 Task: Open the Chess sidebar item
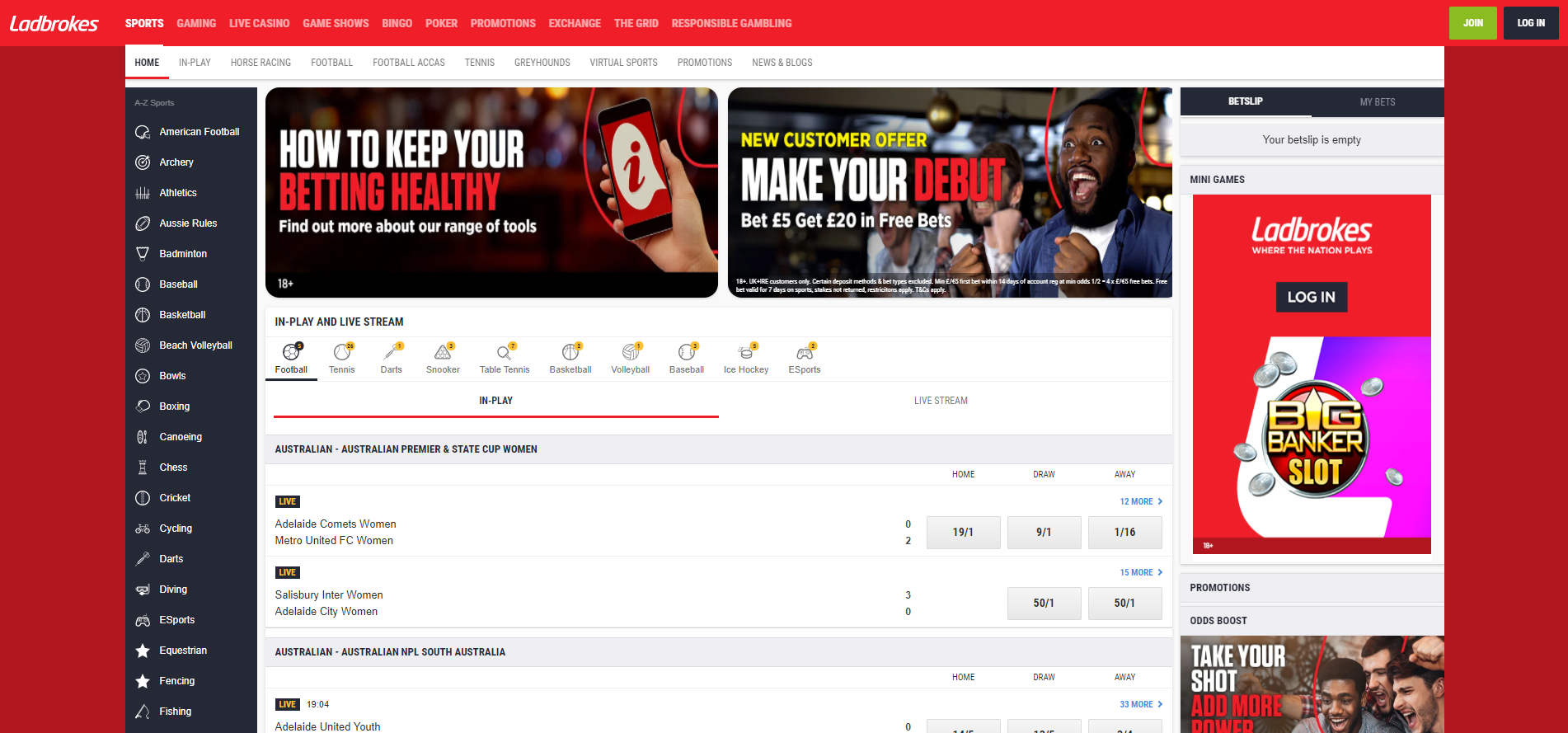191,468
